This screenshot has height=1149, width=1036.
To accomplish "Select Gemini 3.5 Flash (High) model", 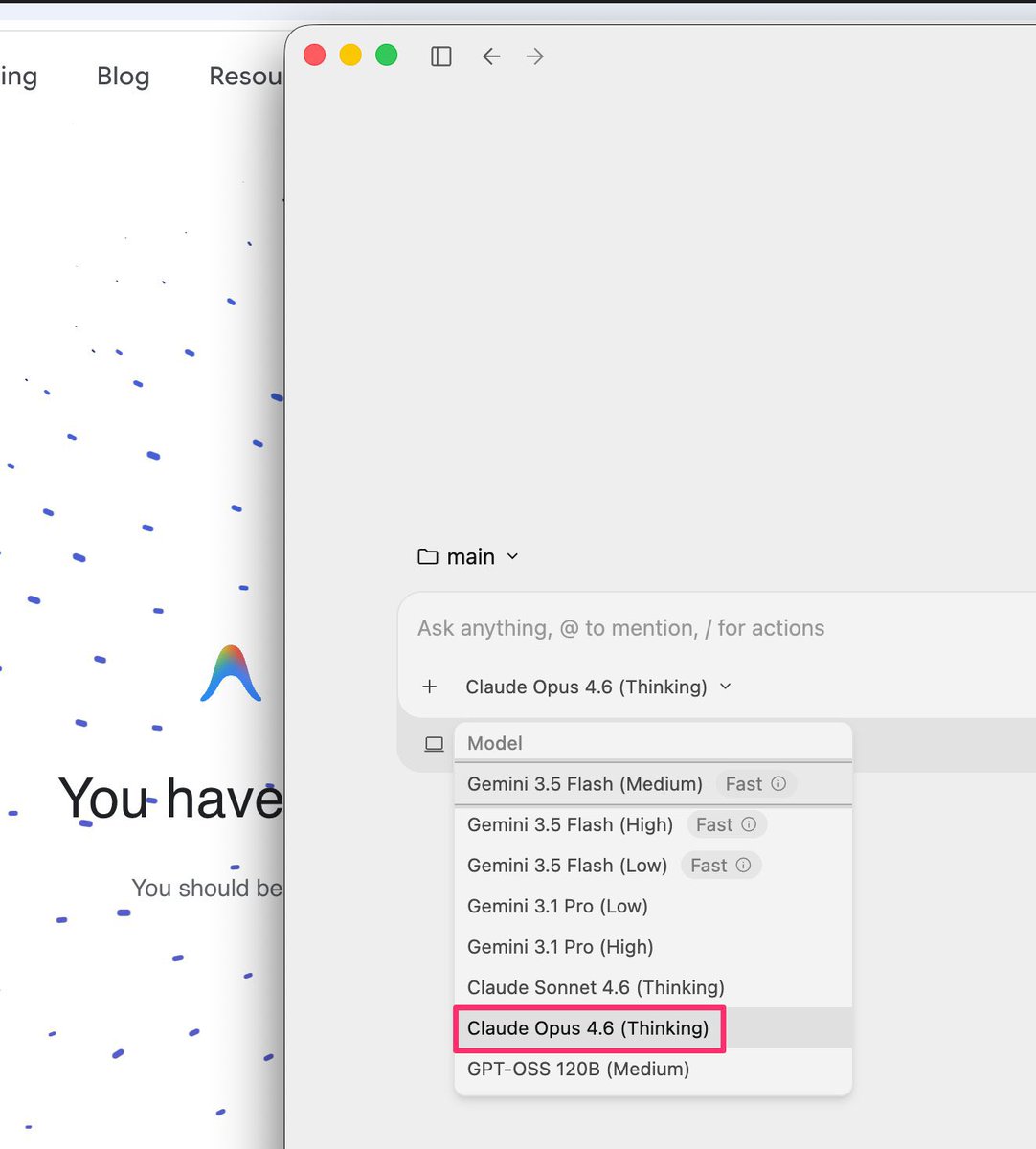I will click(x=653, y=824).
